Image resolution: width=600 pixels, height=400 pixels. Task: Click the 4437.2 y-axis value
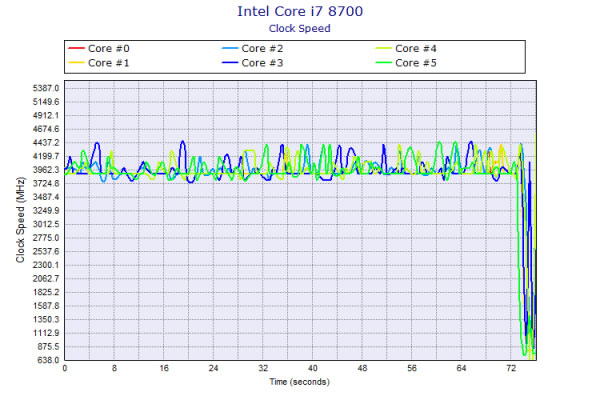point(46,143)
